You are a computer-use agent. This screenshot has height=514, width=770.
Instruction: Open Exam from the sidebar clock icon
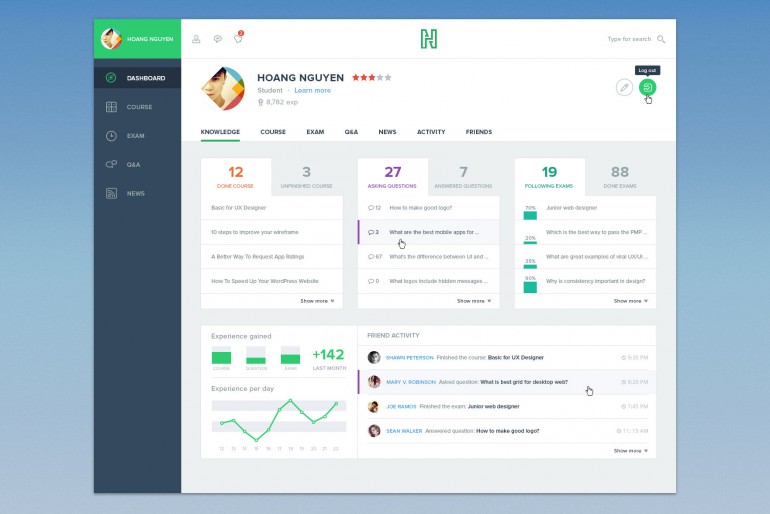[137, 136]
